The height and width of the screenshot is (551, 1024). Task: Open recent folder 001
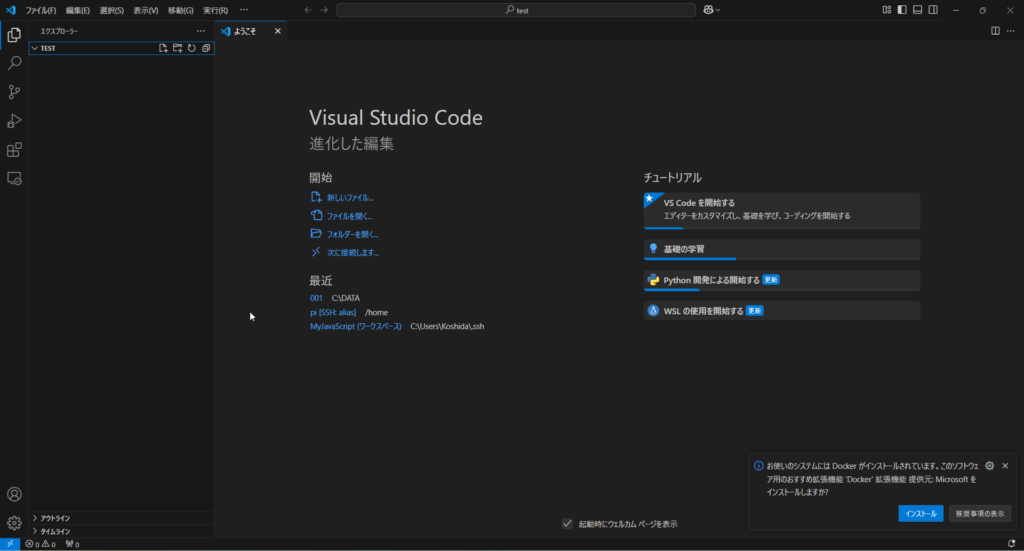coord(316,298)
